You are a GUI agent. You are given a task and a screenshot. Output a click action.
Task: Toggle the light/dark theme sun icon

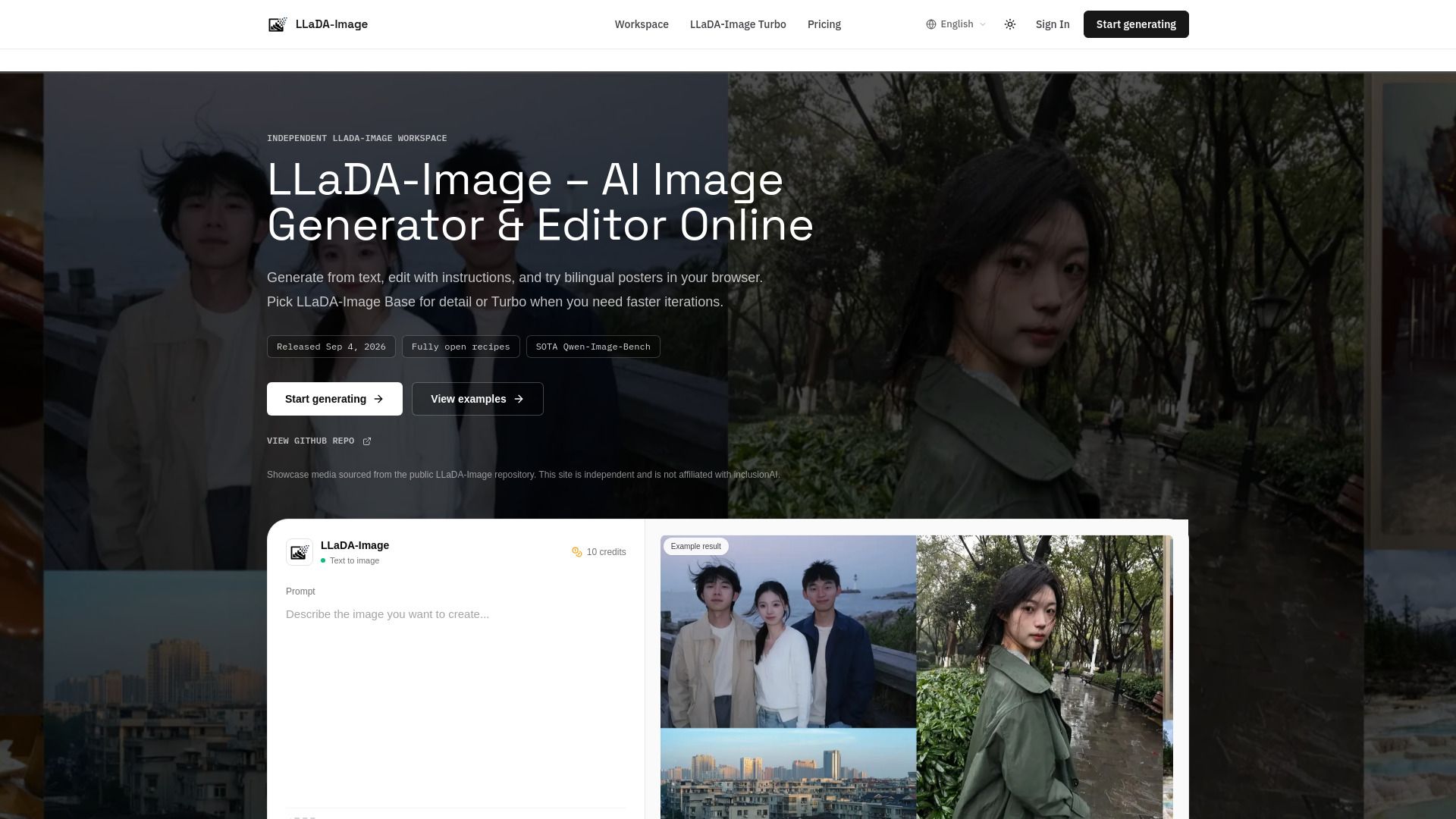pos(1010,24)
